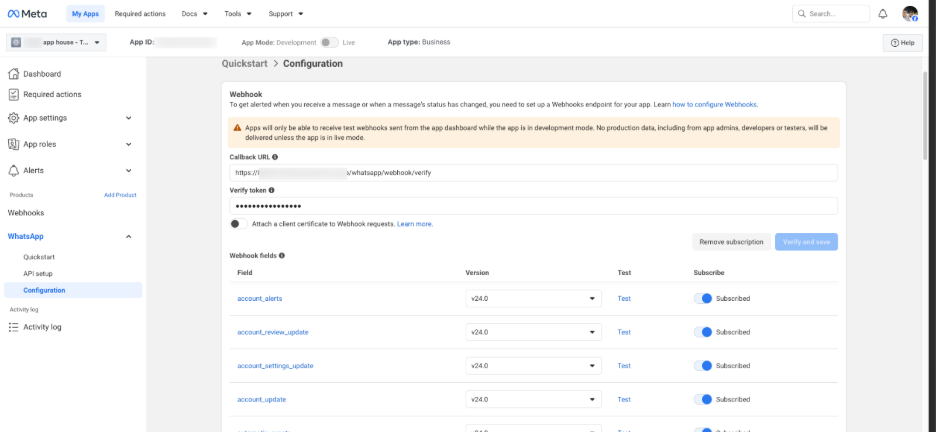
Task: Open Required actions in top navigation
Action: [140, 14]
